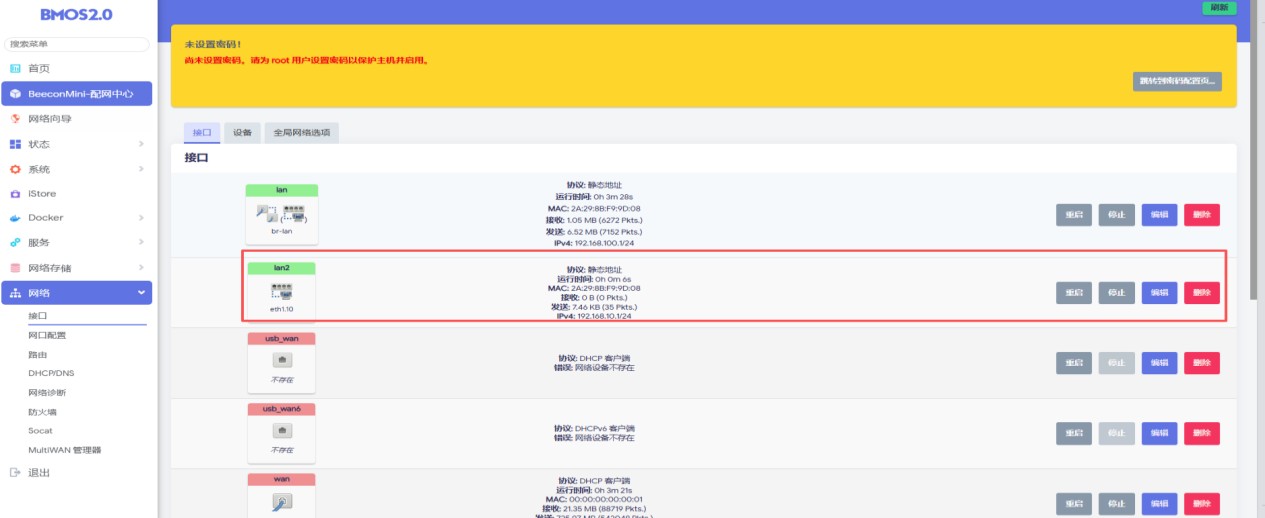Image resolution: width=1265 pixels, height=518 pixels.
Task: Open 路由 submenu item
Action: [37, 354]
